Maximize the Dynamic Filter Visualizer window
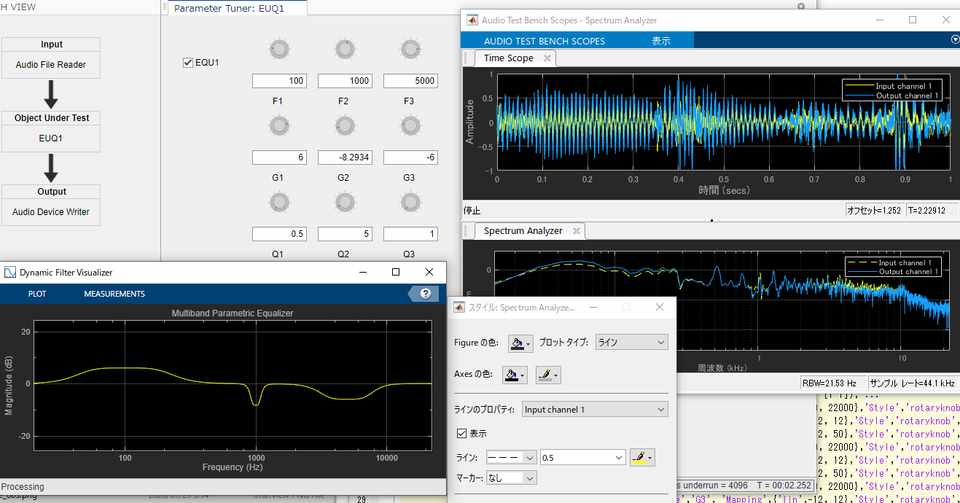The image size is (960, 503). pos(396,272)
